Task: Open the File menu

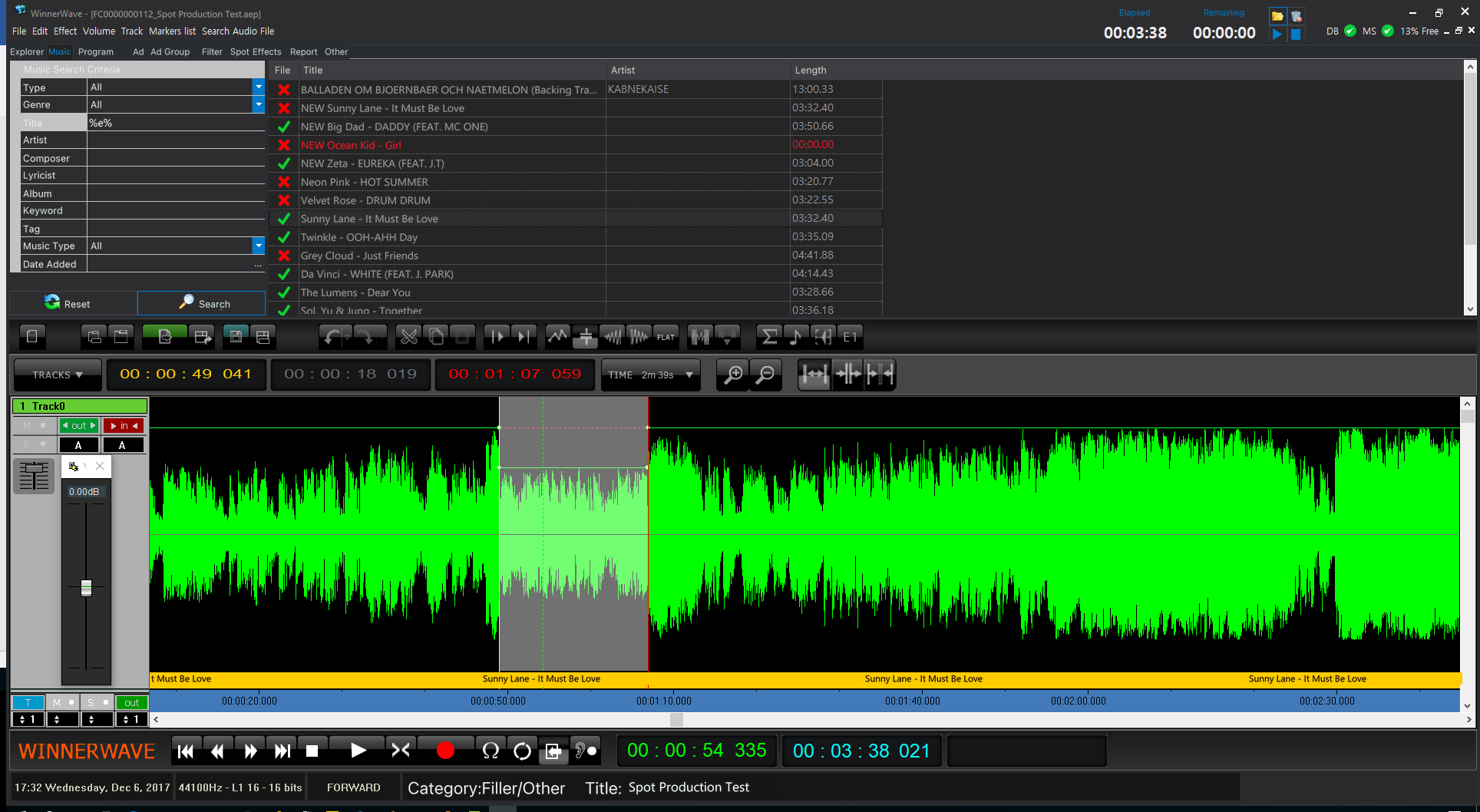Action: (x=19, y=31)
